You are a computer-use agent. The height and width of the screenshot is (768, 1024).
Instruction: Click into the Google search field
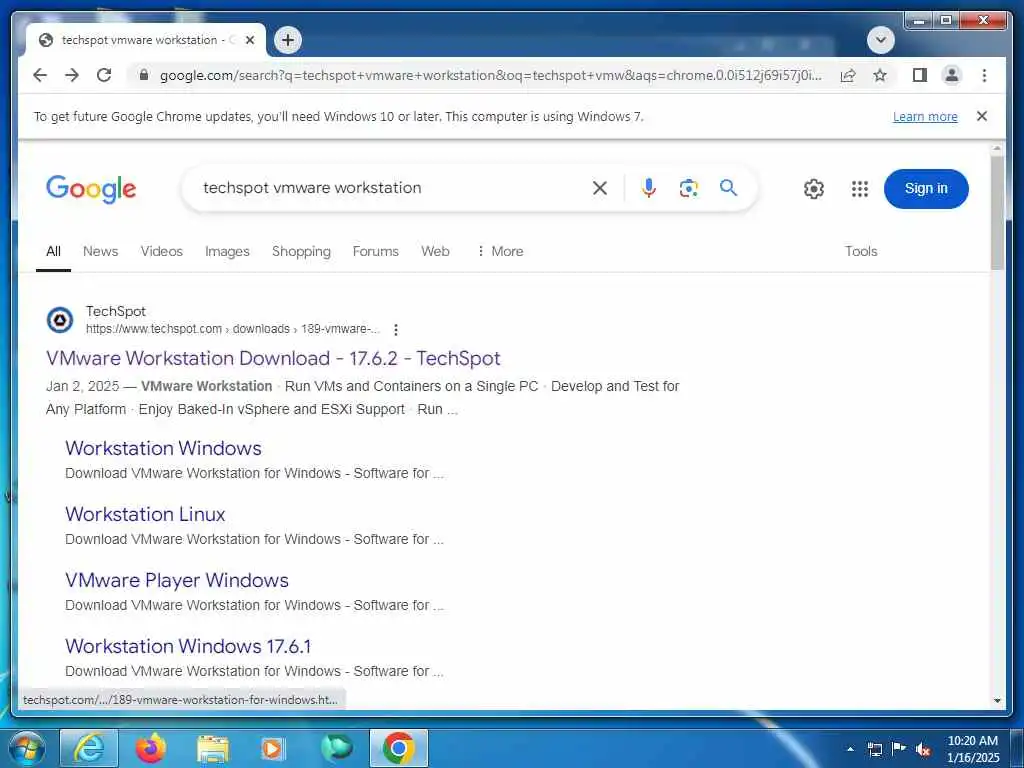click(392, 188)
